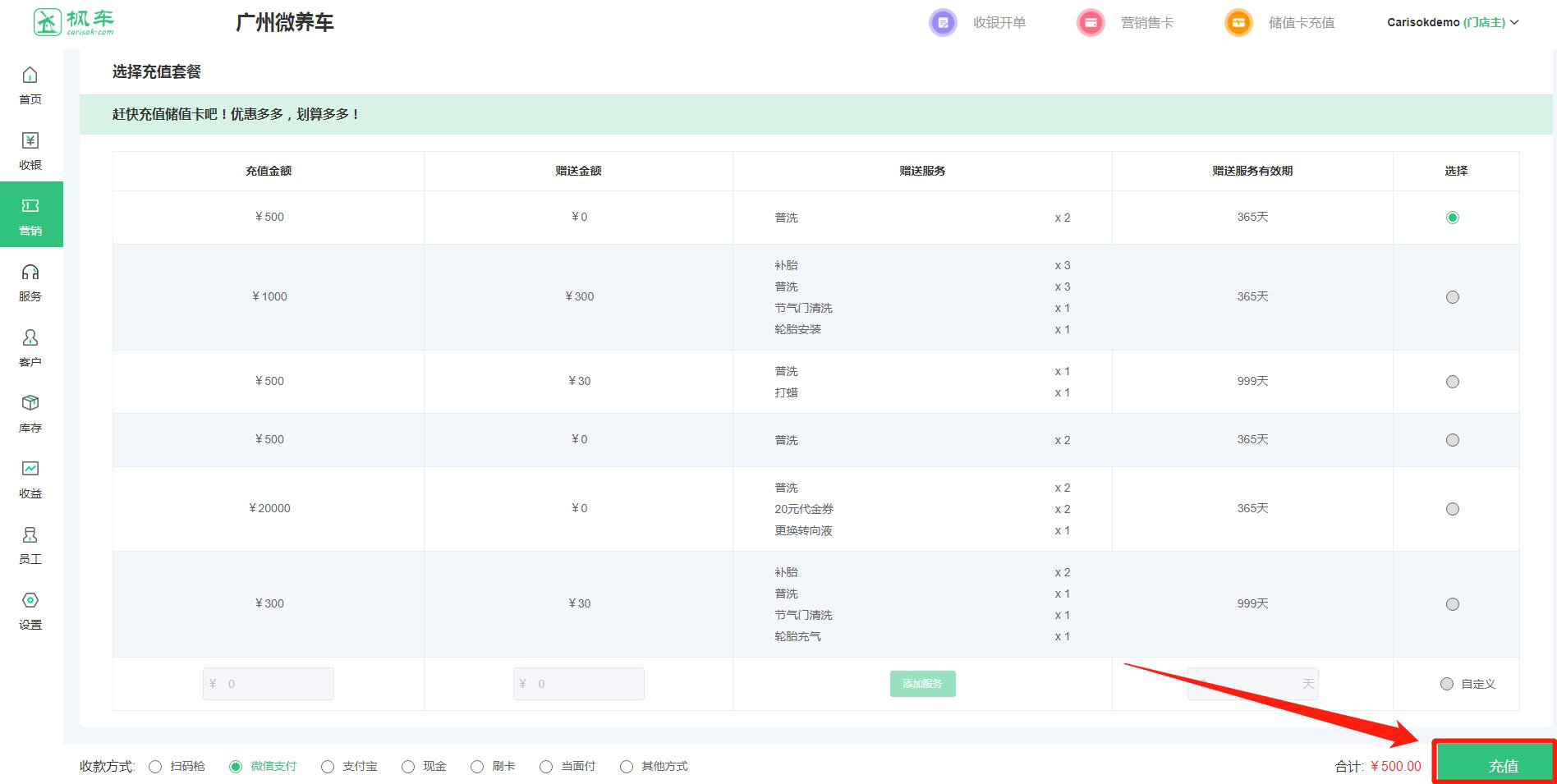The width and height of the screenshot is (1557, 784).
Task: Select the ¥300 package radio button
Action: (x=1453, y=604)
